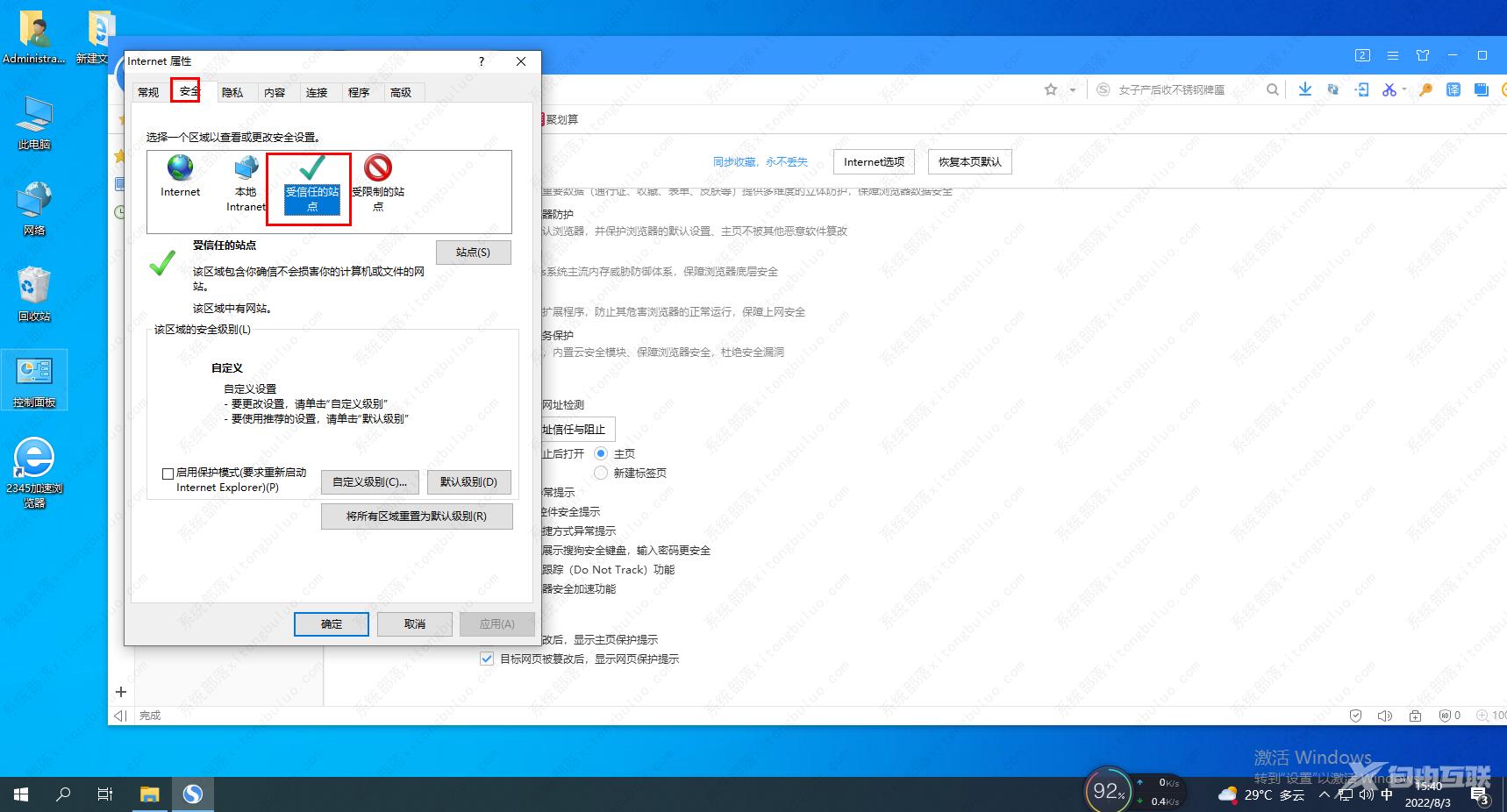1507x812 pixels.
Task: Expand the scissors screenshot dropdown arrow
Action: click(x=1403, y=89)
